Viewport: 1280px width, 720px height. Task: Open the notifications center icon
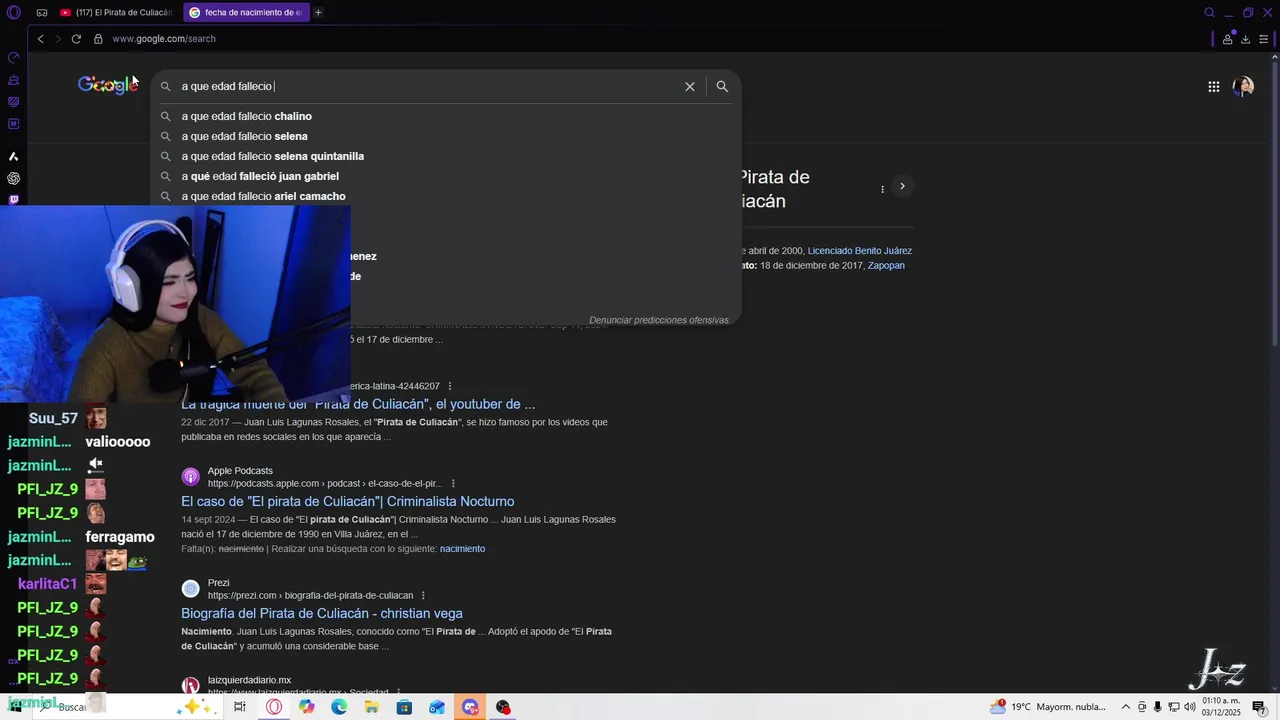click(1259, 707)
